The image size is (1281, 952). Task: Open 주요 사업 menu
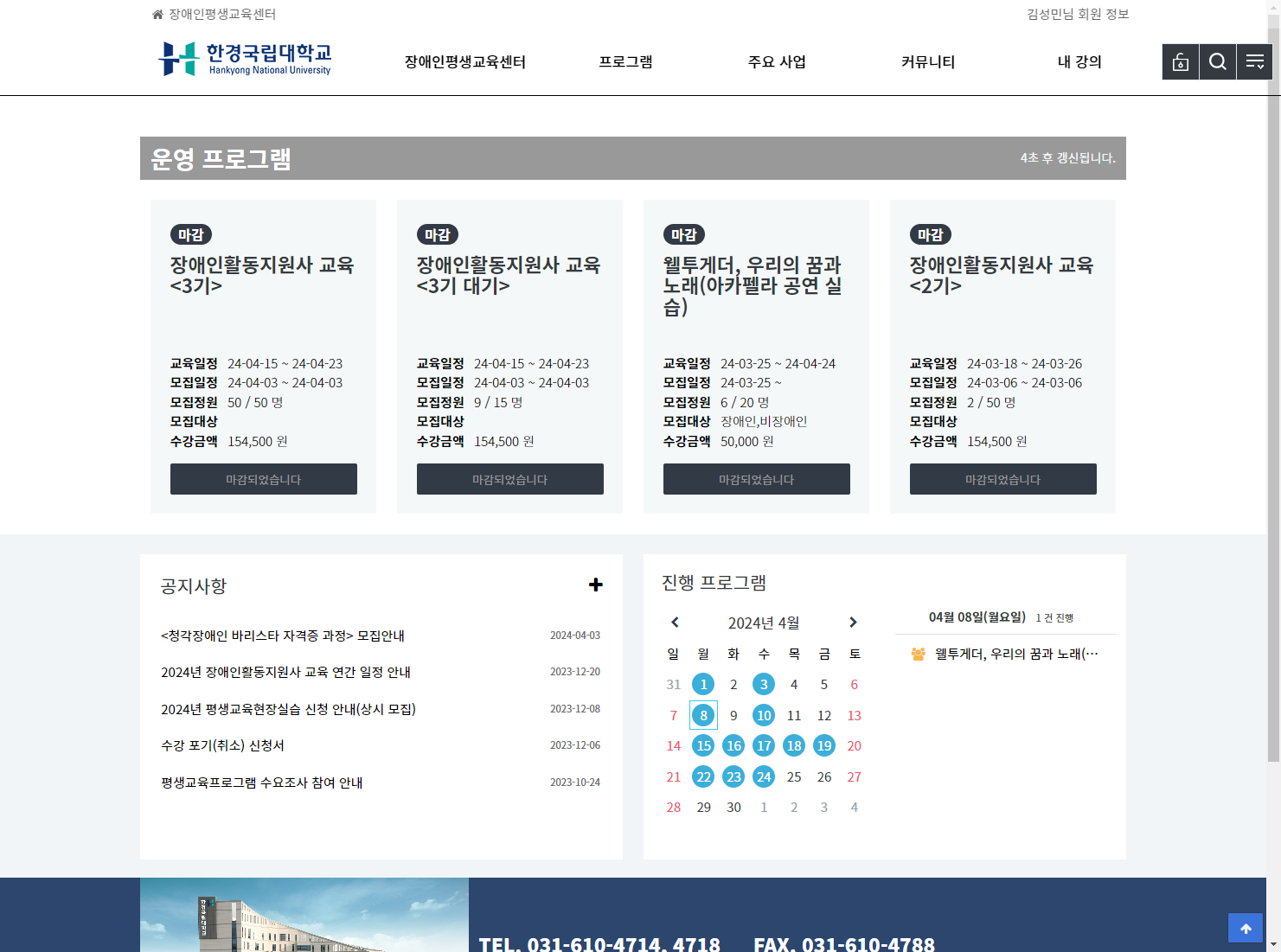coord(777,61)
